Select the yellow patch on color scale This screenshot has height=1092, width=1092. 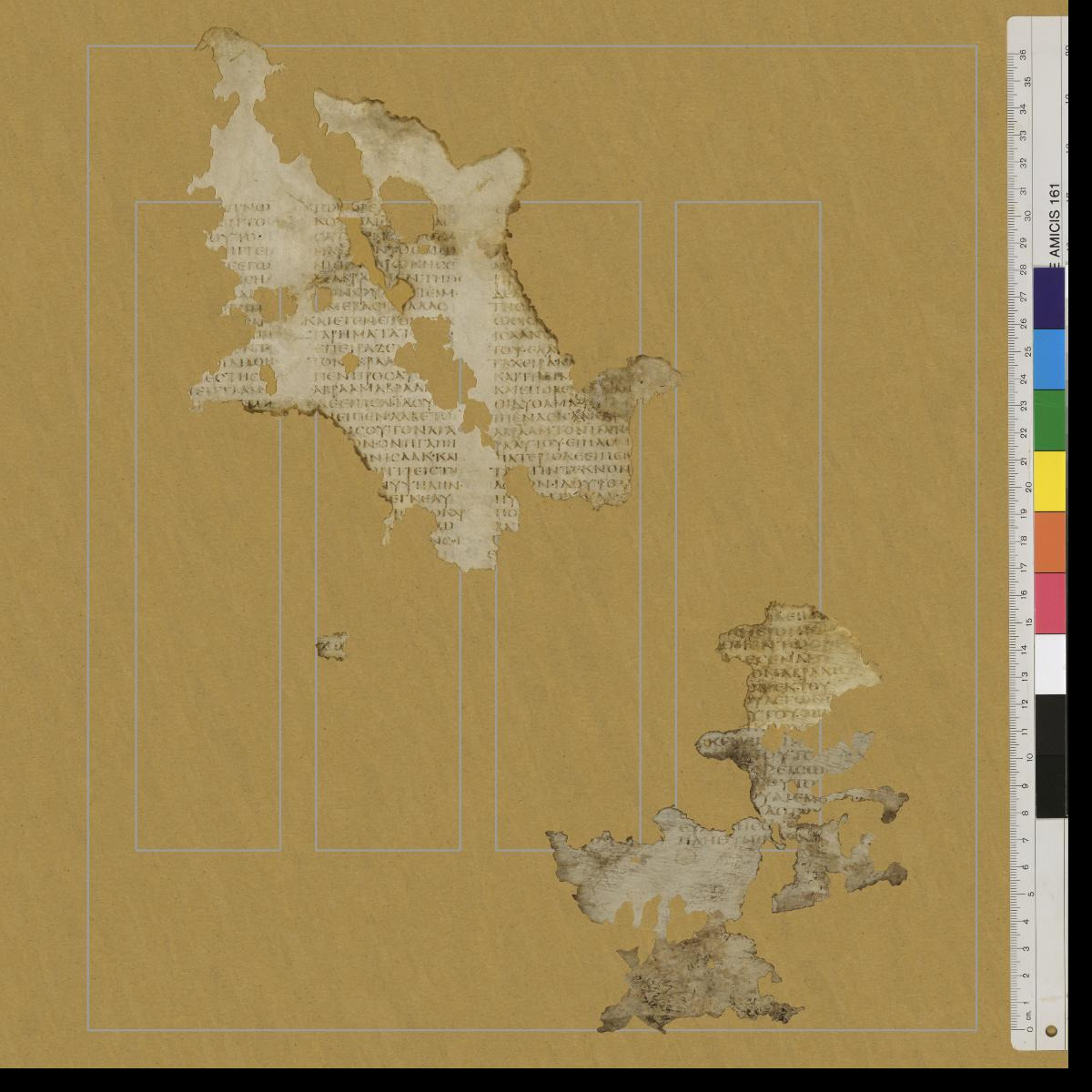pos(1049,480)
